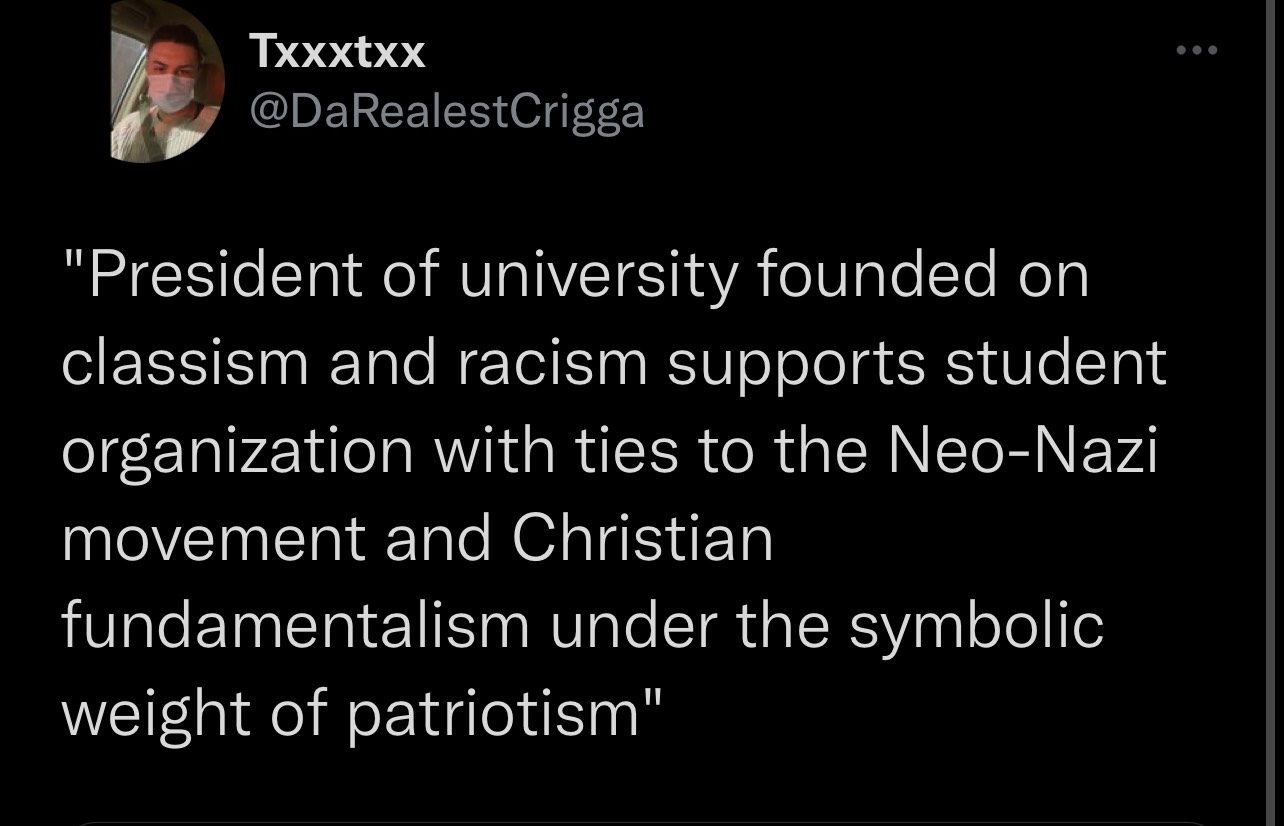Open the quoted tweet card at the bottom edge
This screenshot has width=1284, height=826.
pyautogui.click(x=642, y=821)
